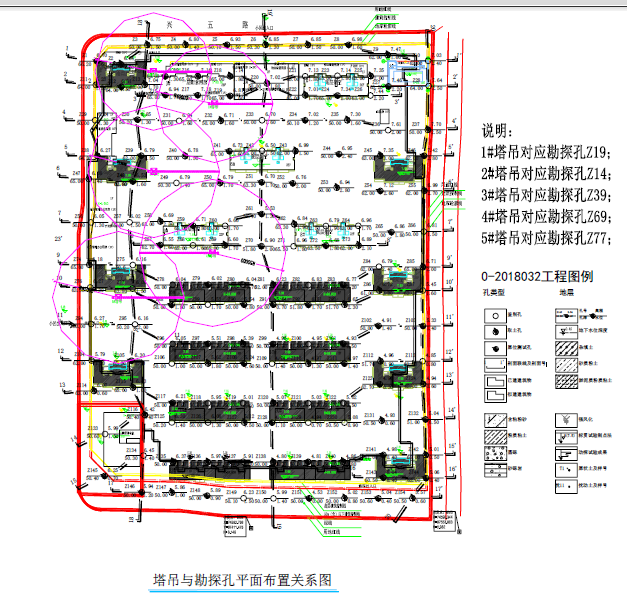Click the round gravel pattern legend swatch
This screenshot has width=627, height=594.
click(495, 453)
